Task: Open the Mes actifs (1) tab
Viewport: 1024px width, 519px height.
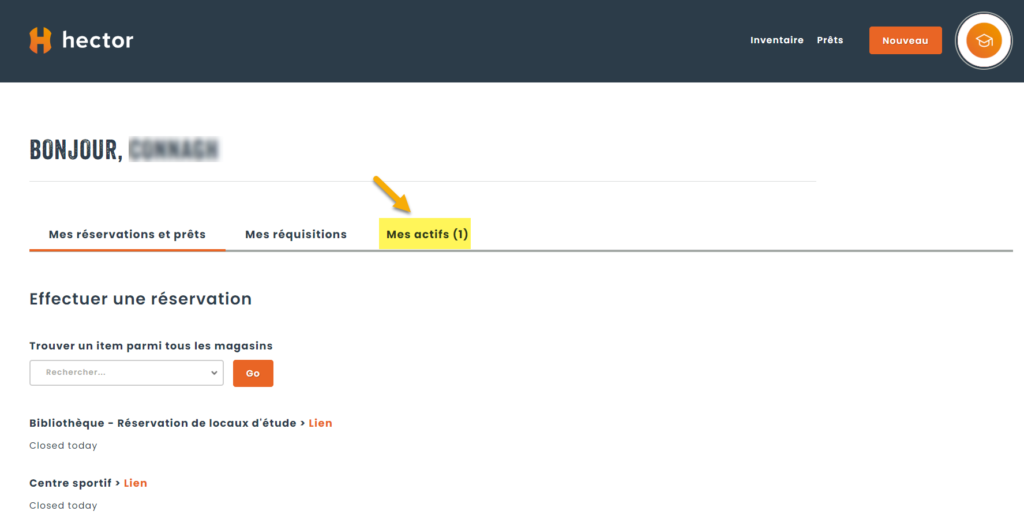Action: (427, 234)
